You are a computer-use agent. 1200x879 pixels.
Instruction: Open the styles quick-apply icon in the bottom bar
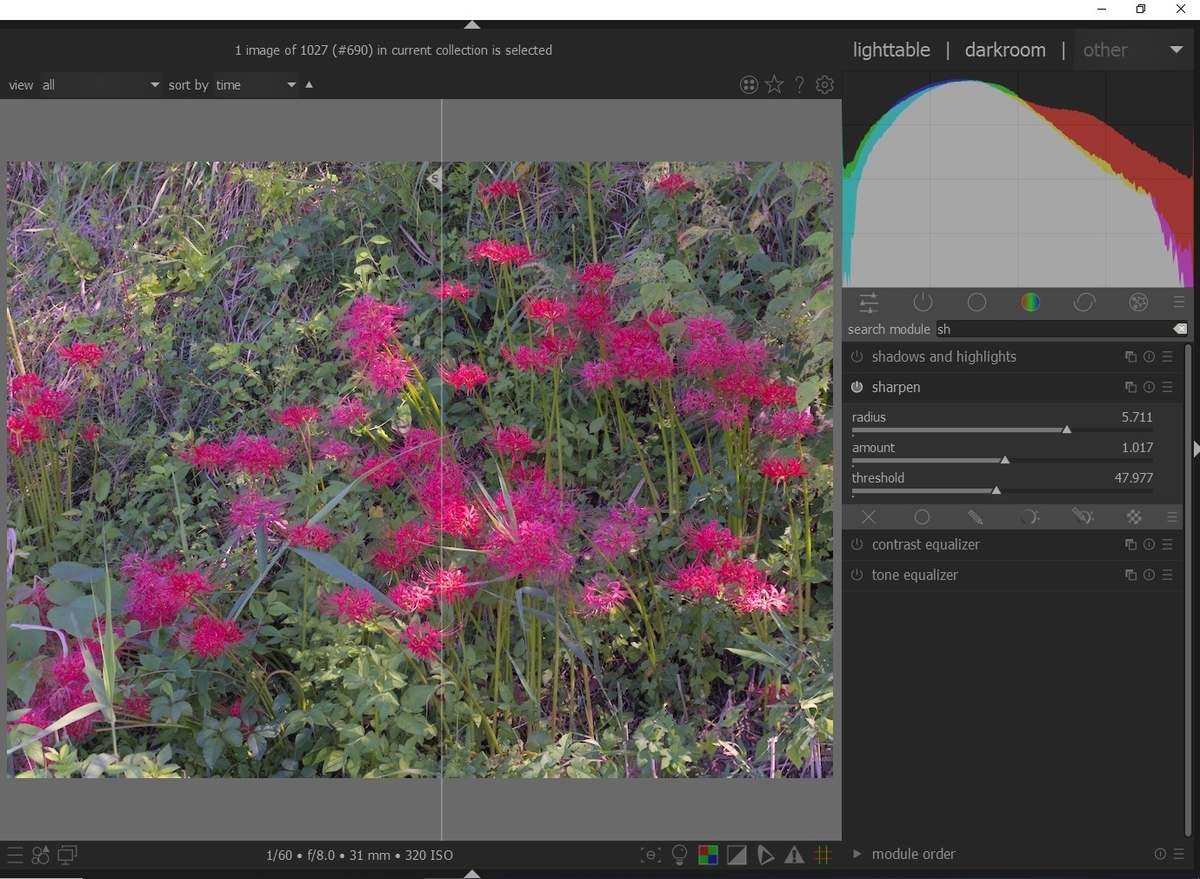click(40, 855)
